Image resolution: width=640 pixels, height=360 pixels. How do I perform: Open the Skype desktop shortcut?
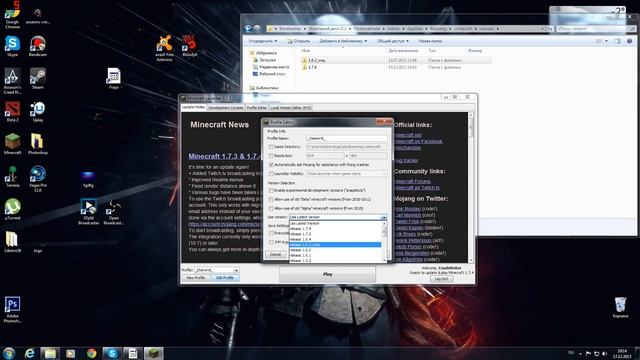(12, 46)
